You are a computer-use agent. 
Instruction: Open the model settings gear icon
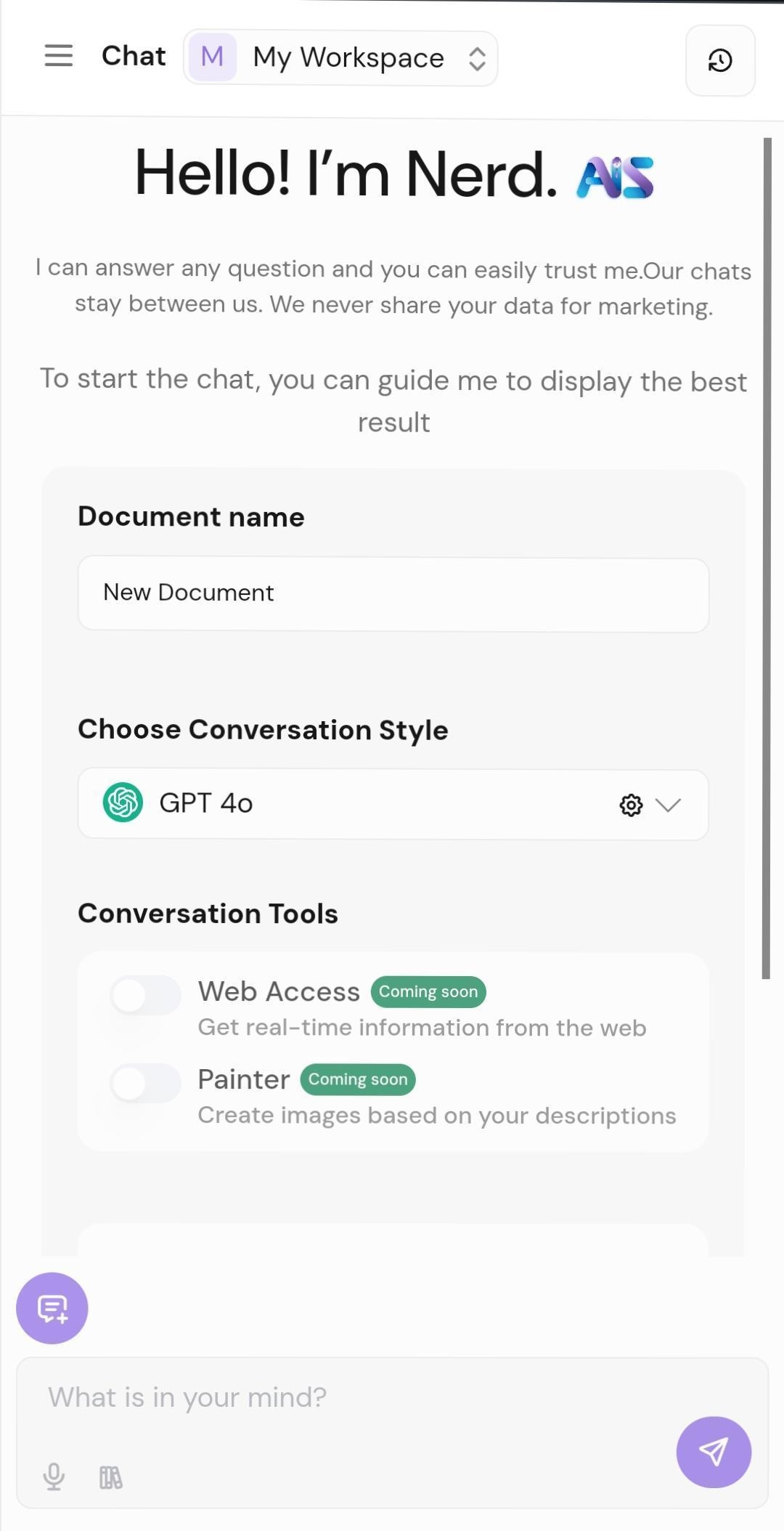point(630,805)
